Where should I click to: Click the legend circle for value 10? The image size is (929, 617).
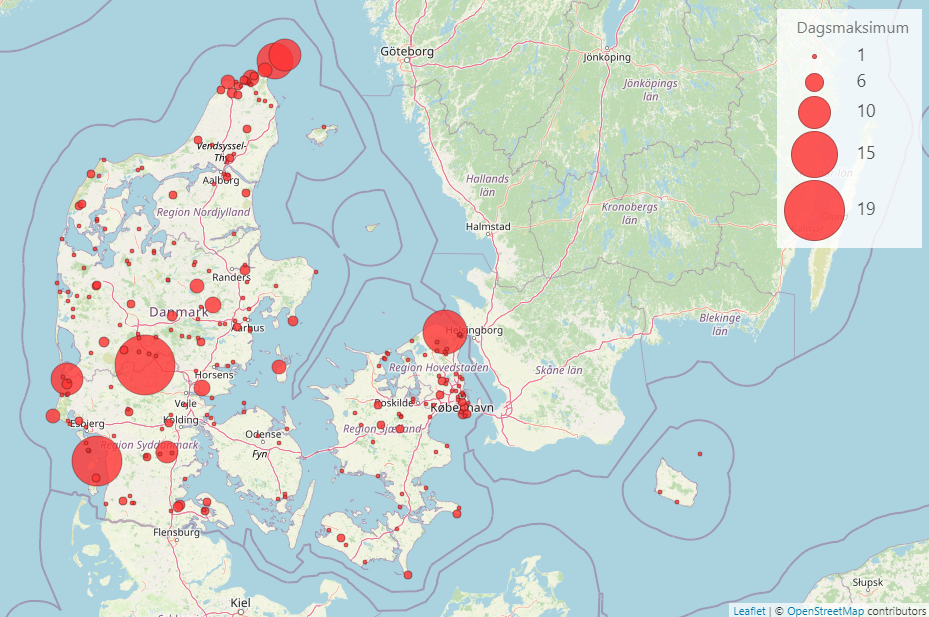pos(814,111)
